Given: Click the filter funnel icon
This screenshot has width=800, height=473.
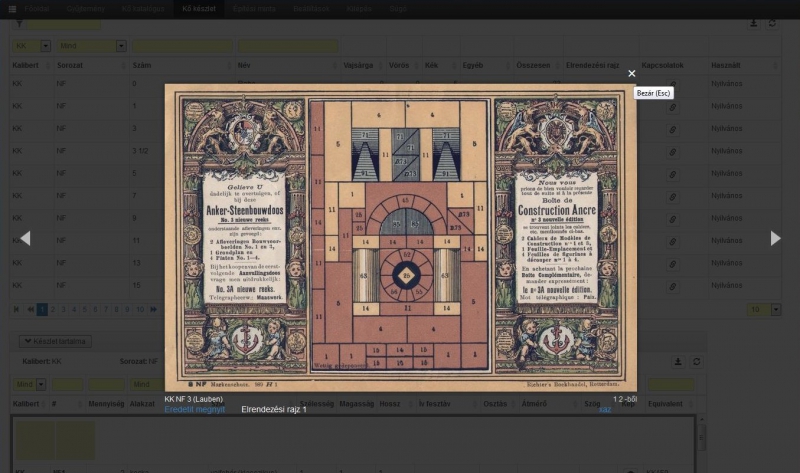Looking at the screenshot, I should pos(19,23).
